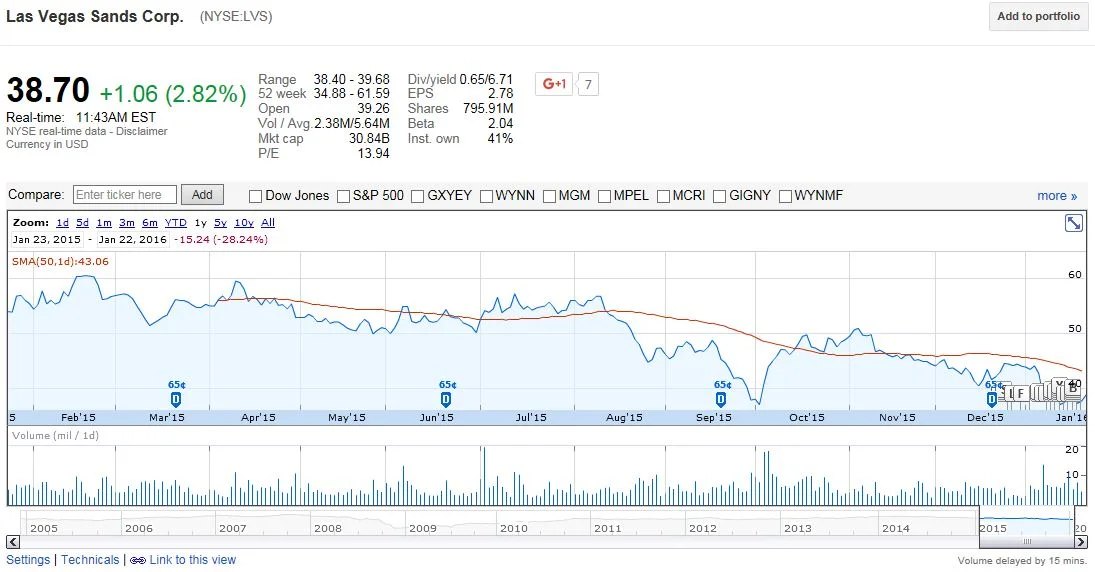Viewport: 1095px width, 572px height.
Task: Click the Volume (mil / 1d) label
Action: tap(55, 436)
